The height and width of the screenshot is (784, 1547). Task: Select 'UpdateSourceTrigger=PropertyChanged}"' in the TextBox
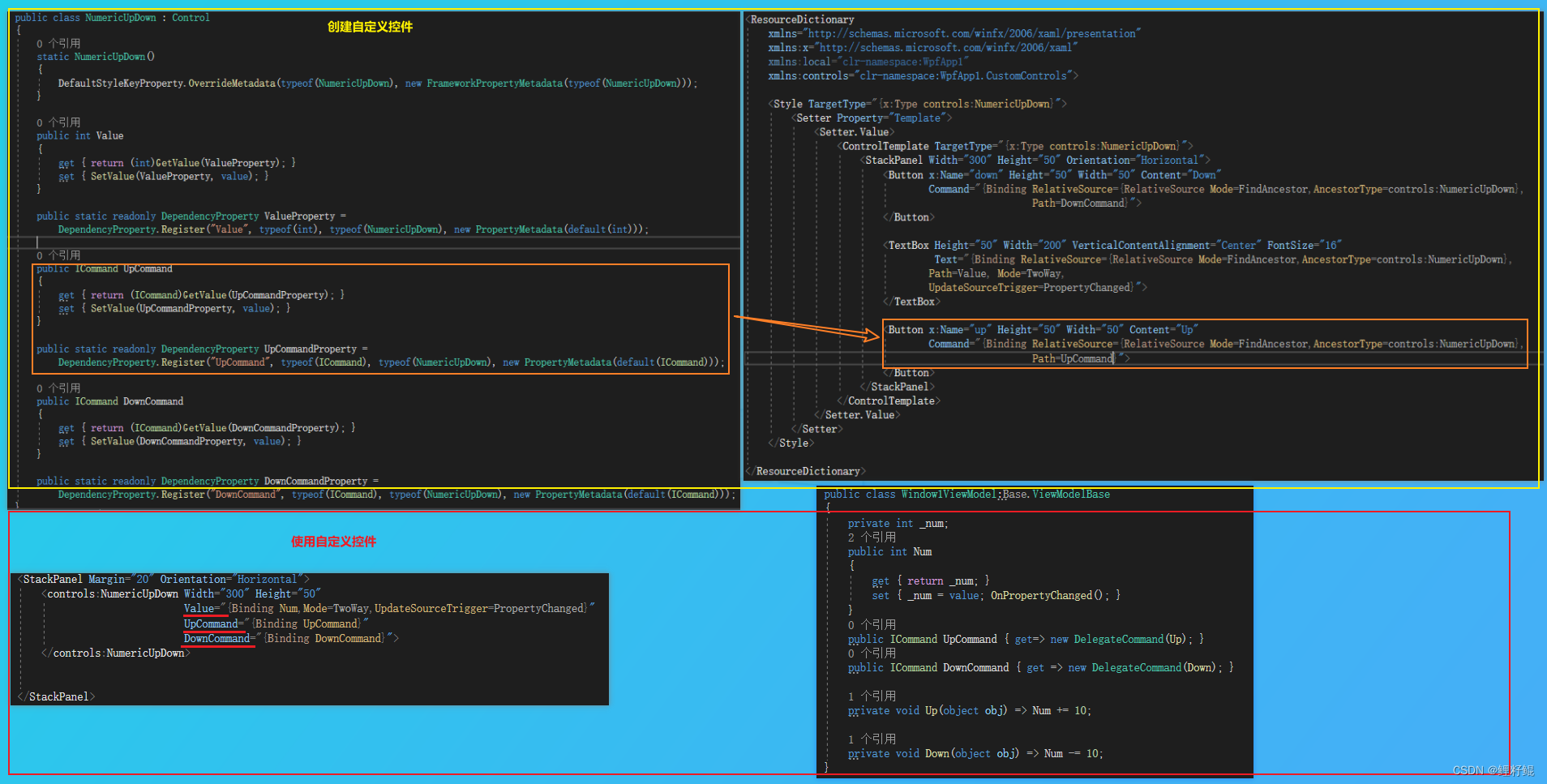(x=1038, y=288)
